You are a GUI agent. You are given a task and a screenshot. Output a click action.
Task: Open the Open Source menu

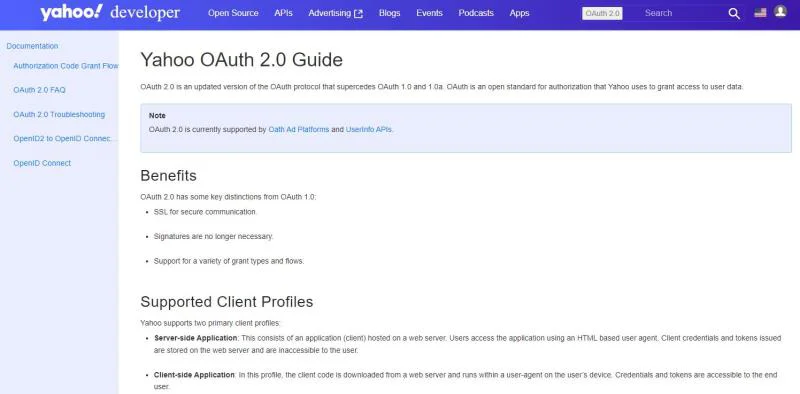tap(233, 13)
